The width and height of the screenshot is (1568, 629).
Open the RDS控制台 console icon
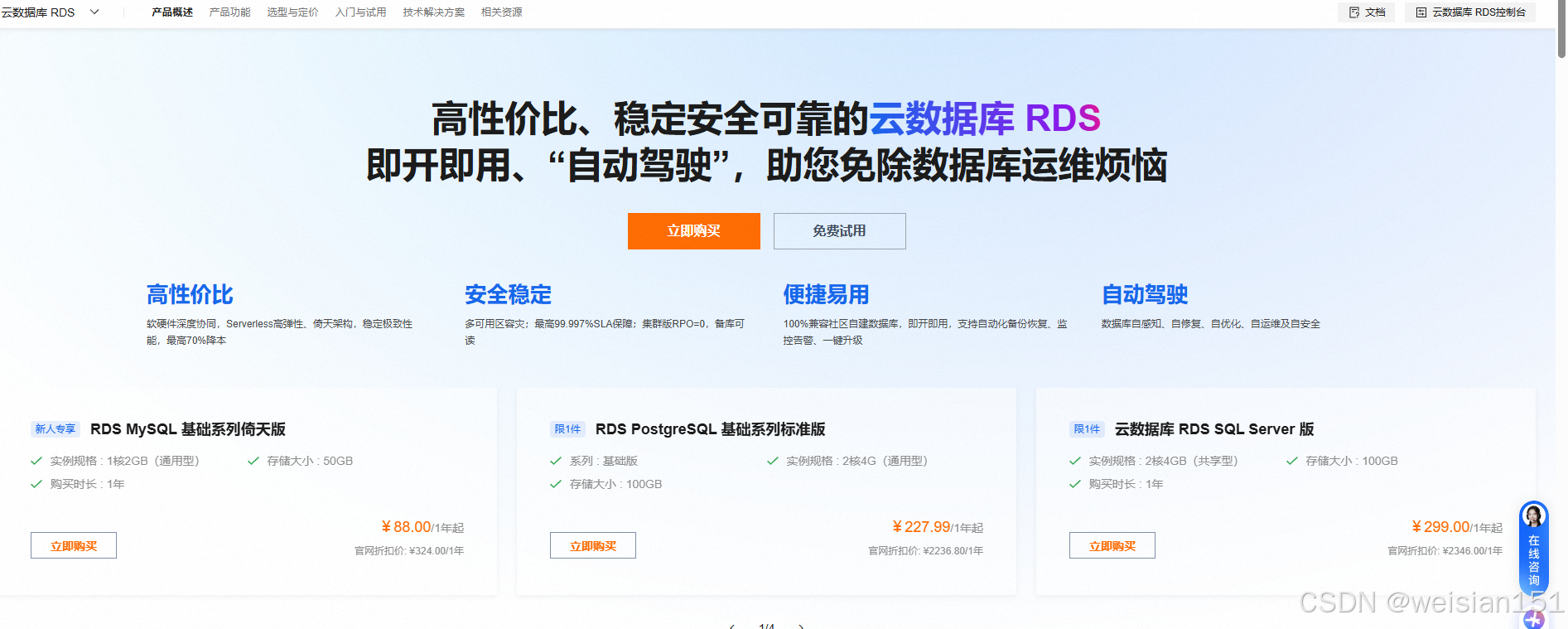pos(1421,12)
